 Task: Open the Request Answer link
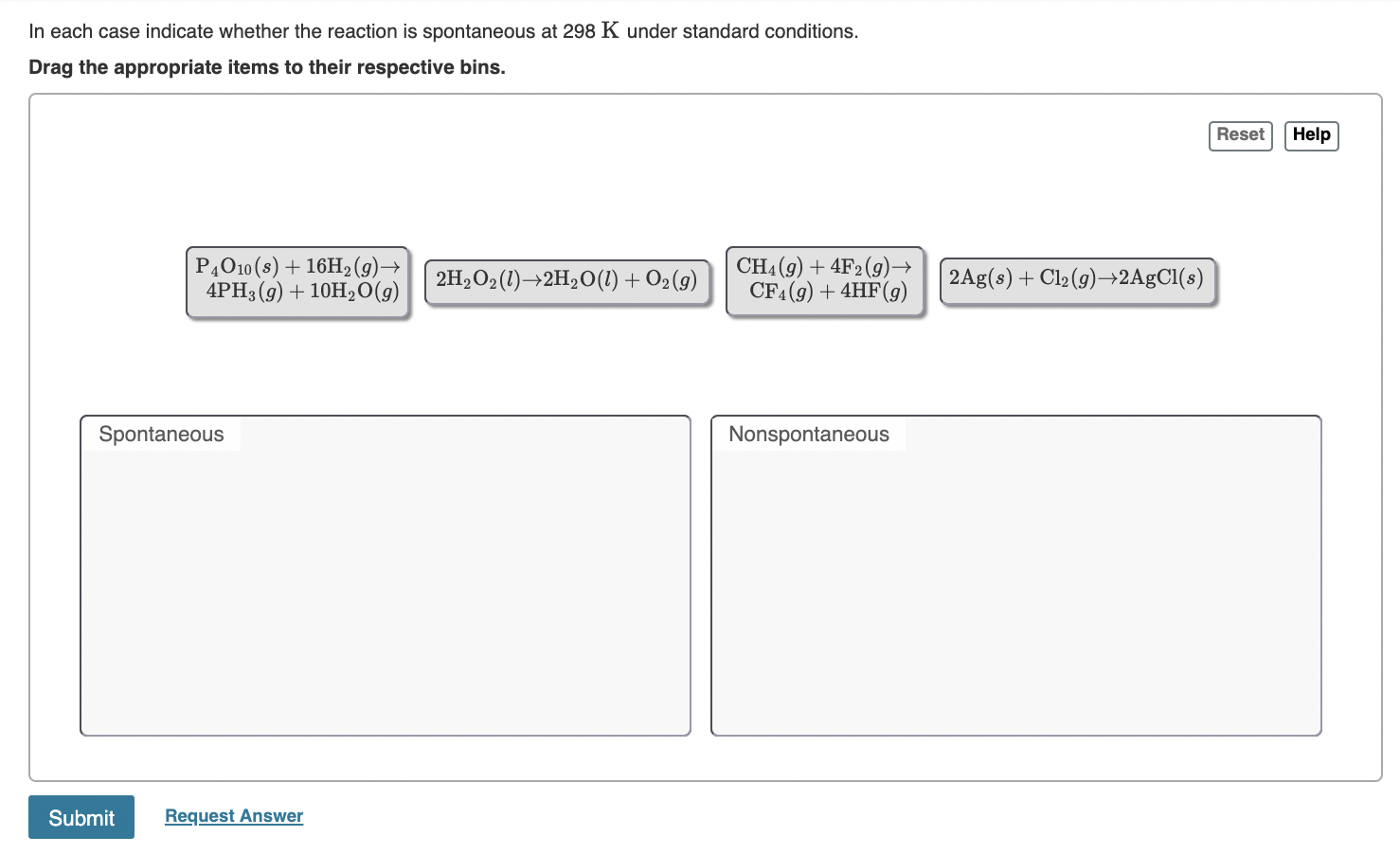(x=233, y=815)
